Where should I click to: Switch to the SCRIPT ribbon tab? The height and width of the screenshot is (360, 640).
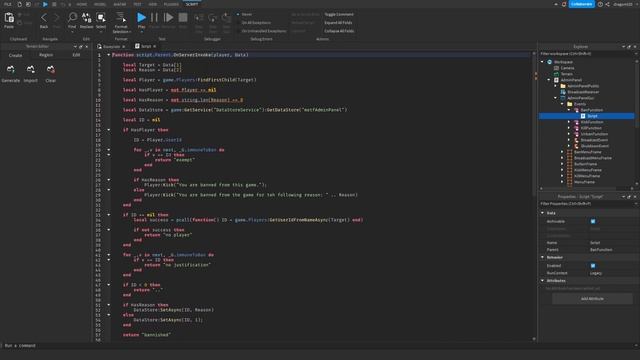192,4
